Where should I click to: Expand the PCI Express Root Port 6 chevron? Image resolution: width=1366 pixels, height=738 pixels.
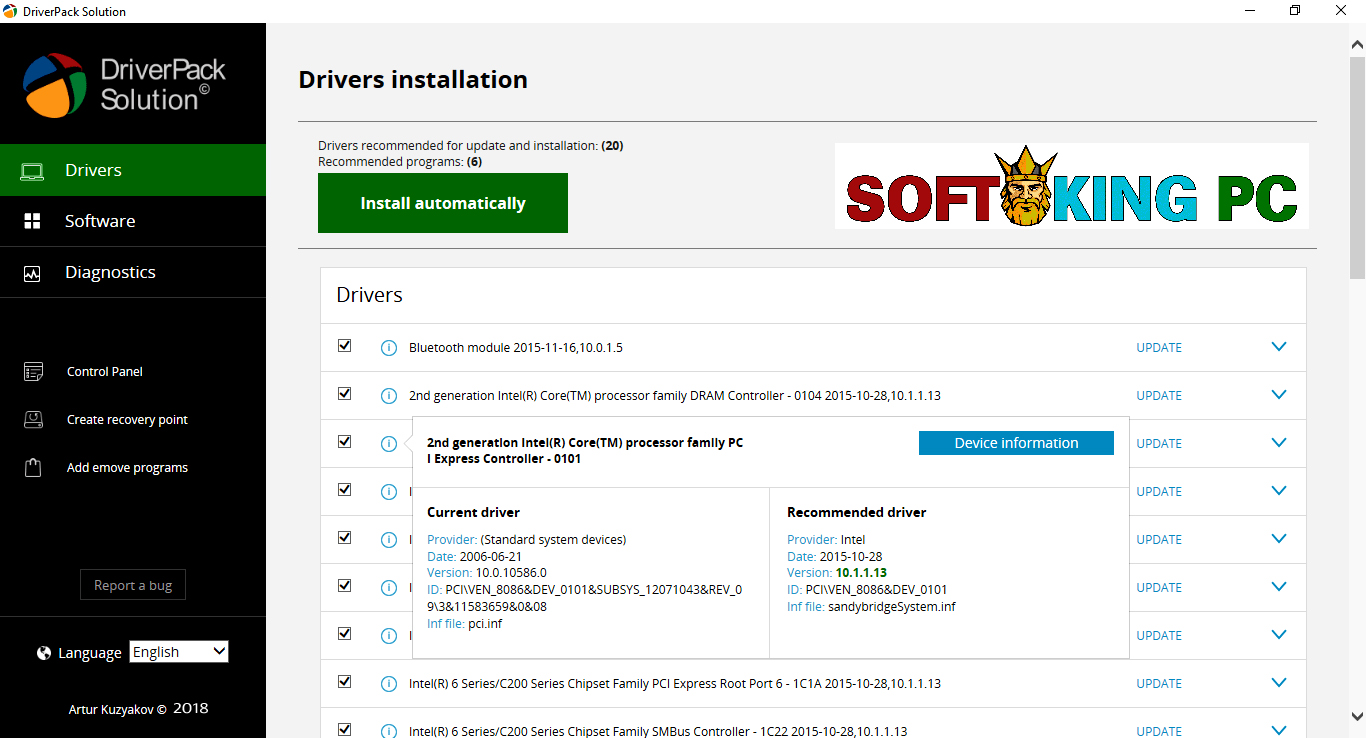point(1278,683)
